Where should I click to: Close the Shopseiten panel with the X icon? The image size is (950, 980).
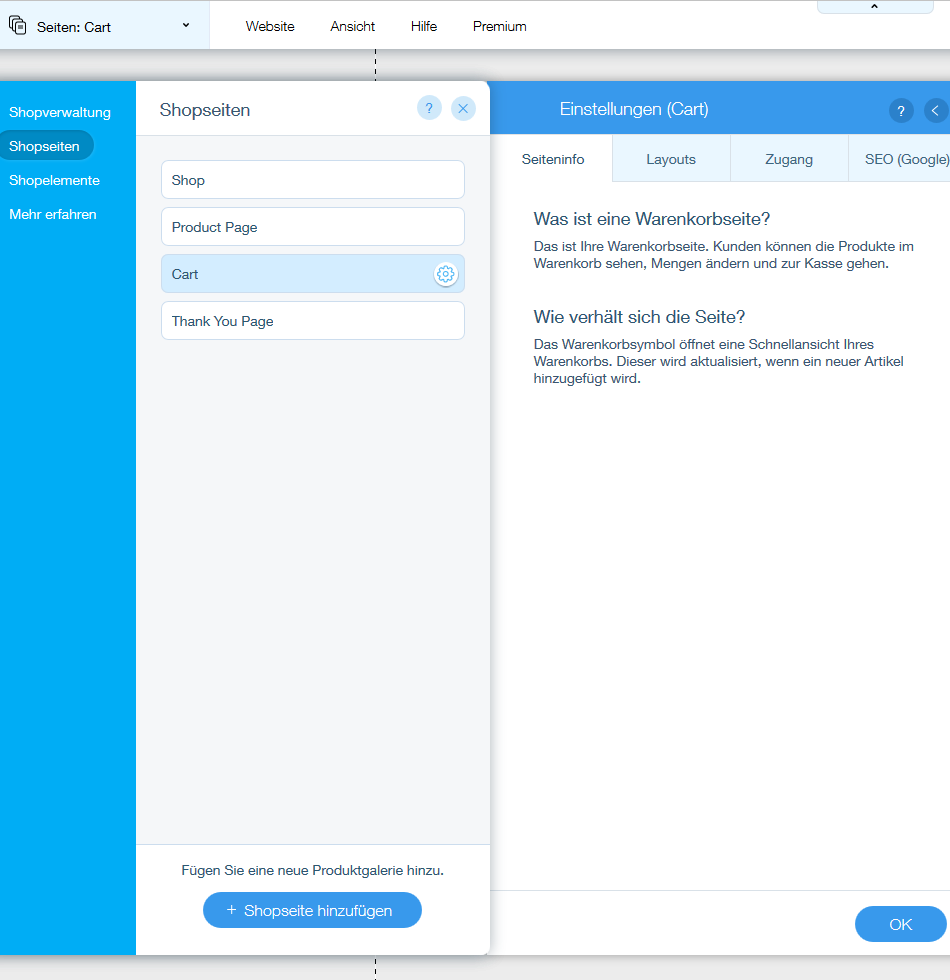coord(463,109)
